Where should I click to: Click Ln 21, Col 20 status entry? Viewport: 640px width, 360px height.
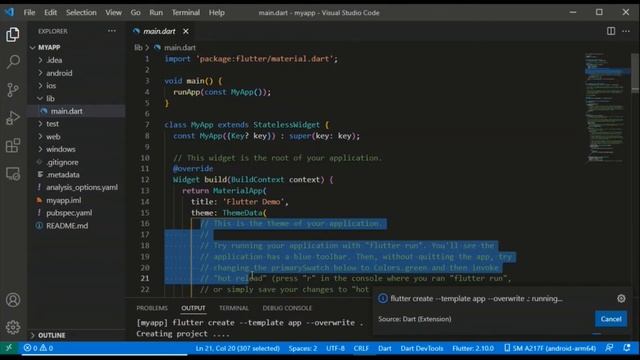238,348
